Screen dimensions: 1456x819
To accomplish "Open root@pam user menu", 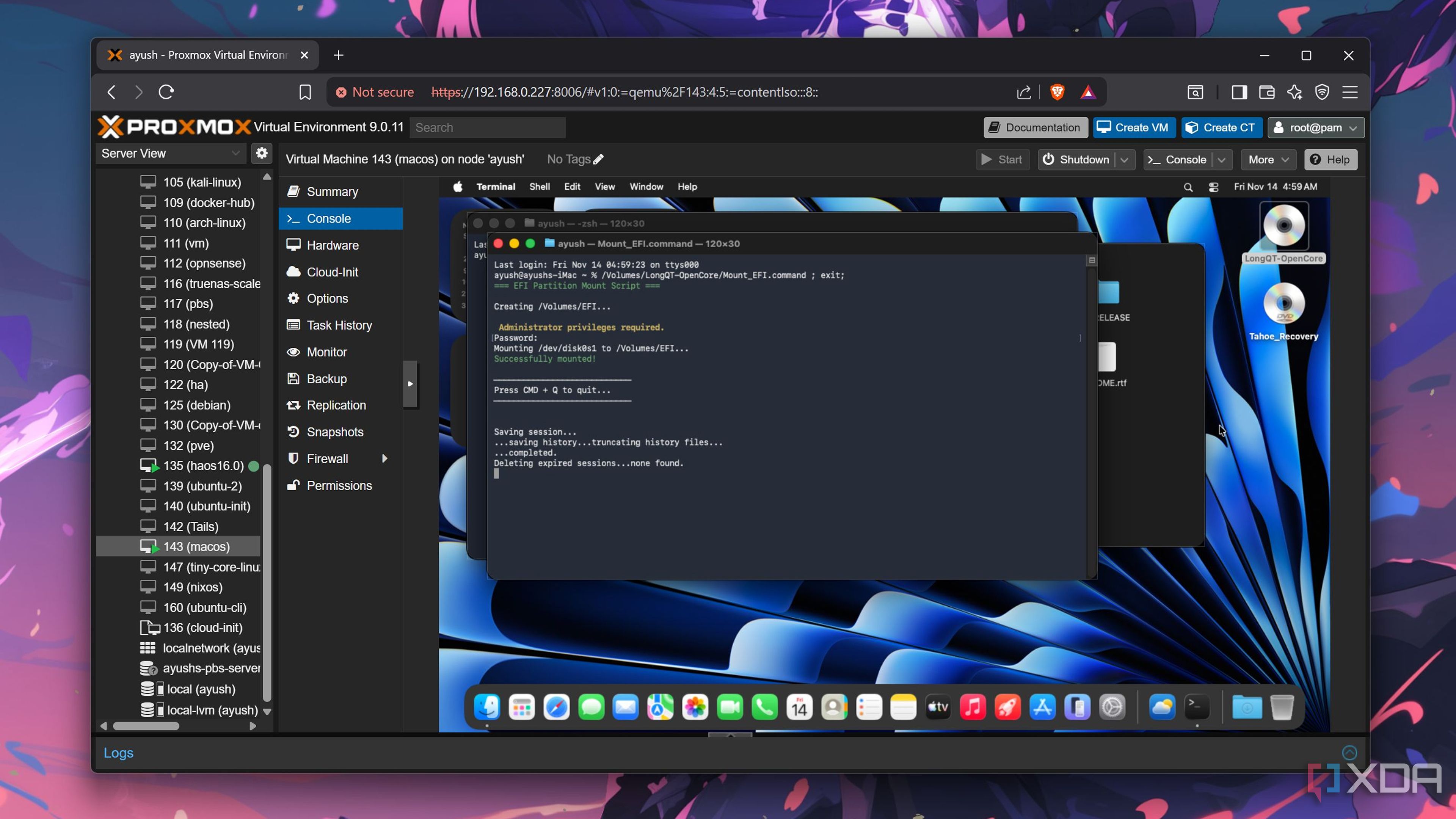I will [1316, 128].
